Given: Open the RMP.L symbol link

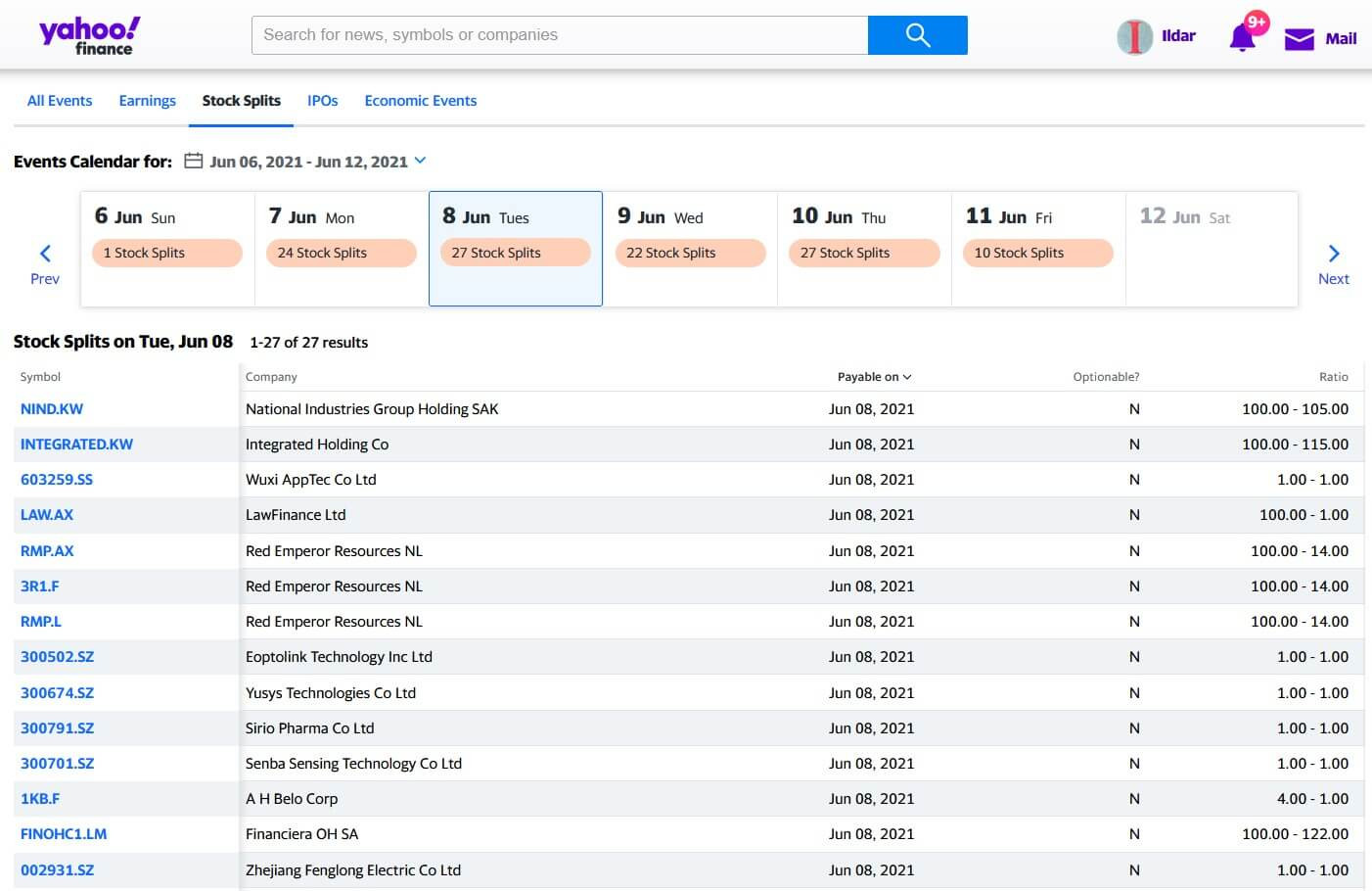Looking at the screenshot, I should pyautogui.click(x=41, y=622).
